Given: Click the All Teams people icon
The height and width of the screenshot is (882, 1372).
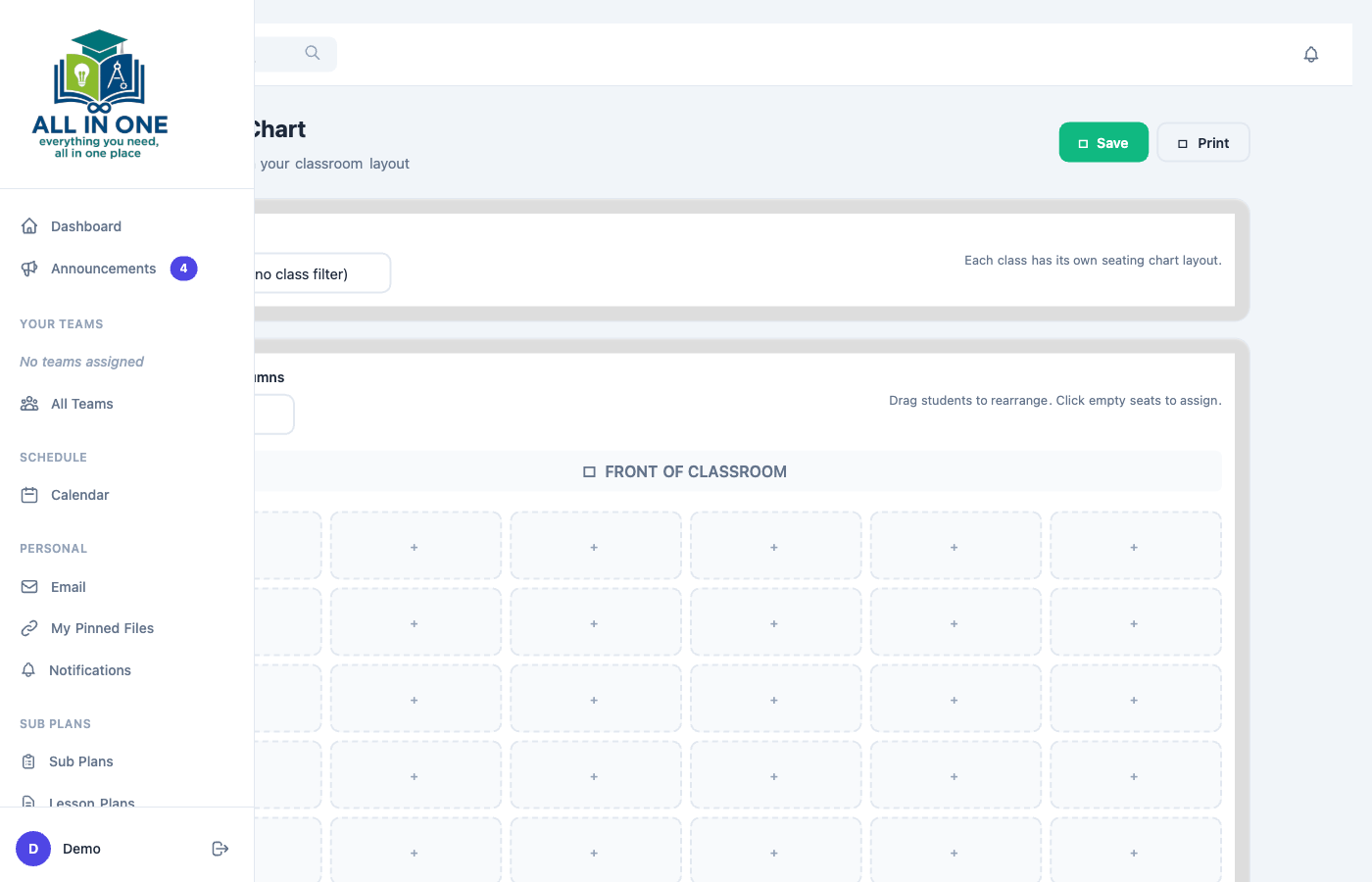Looking at the screenshot, I should [29, 404].
